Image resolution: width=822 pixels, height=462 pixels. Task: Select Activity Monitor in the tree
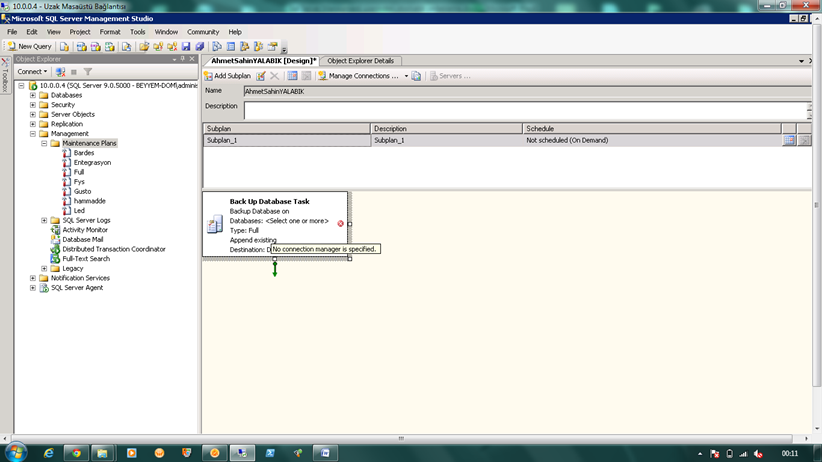click(x=85, y=230)
